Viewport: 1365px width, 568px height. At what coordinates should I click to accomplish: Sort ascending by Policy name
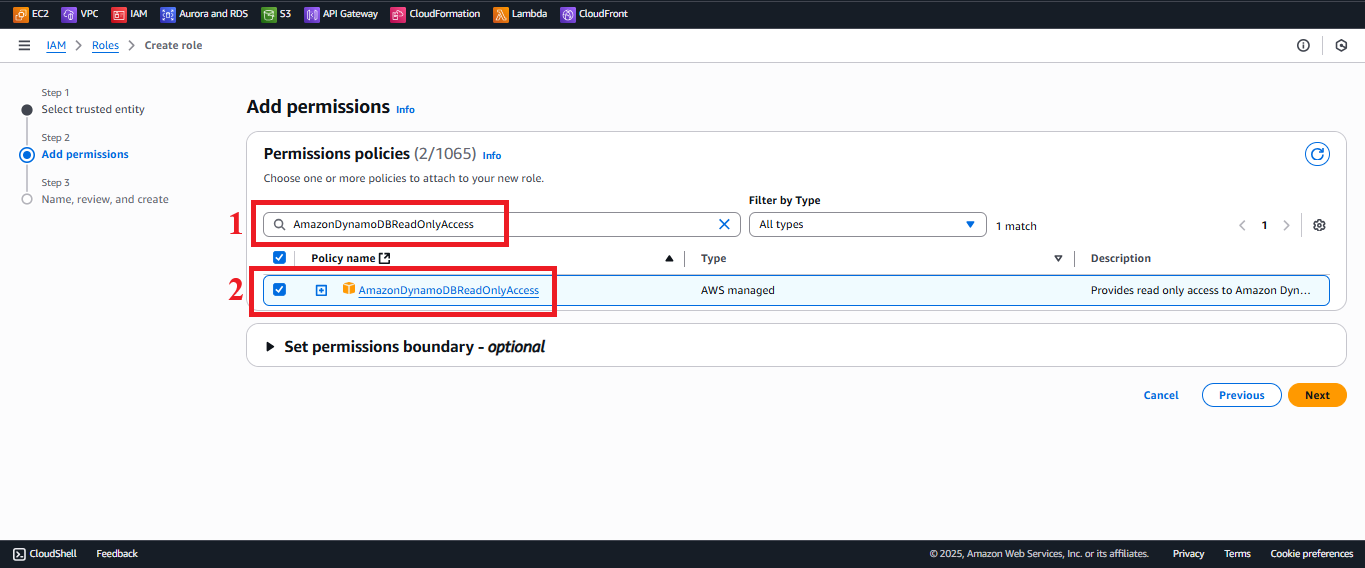[x=669, y=258]
